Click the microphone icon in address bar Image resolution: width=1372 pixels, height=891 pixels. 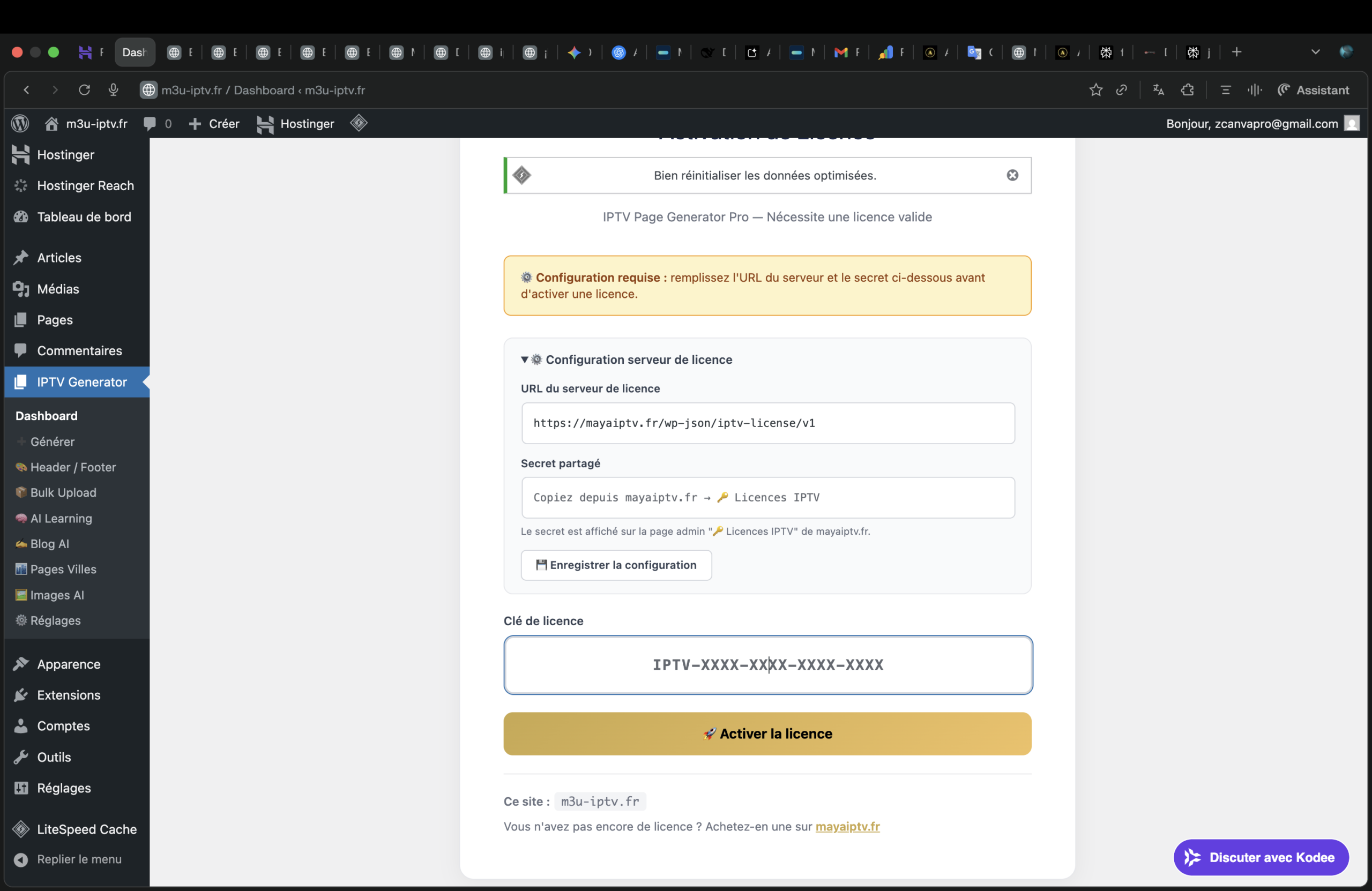coord(114,90)
